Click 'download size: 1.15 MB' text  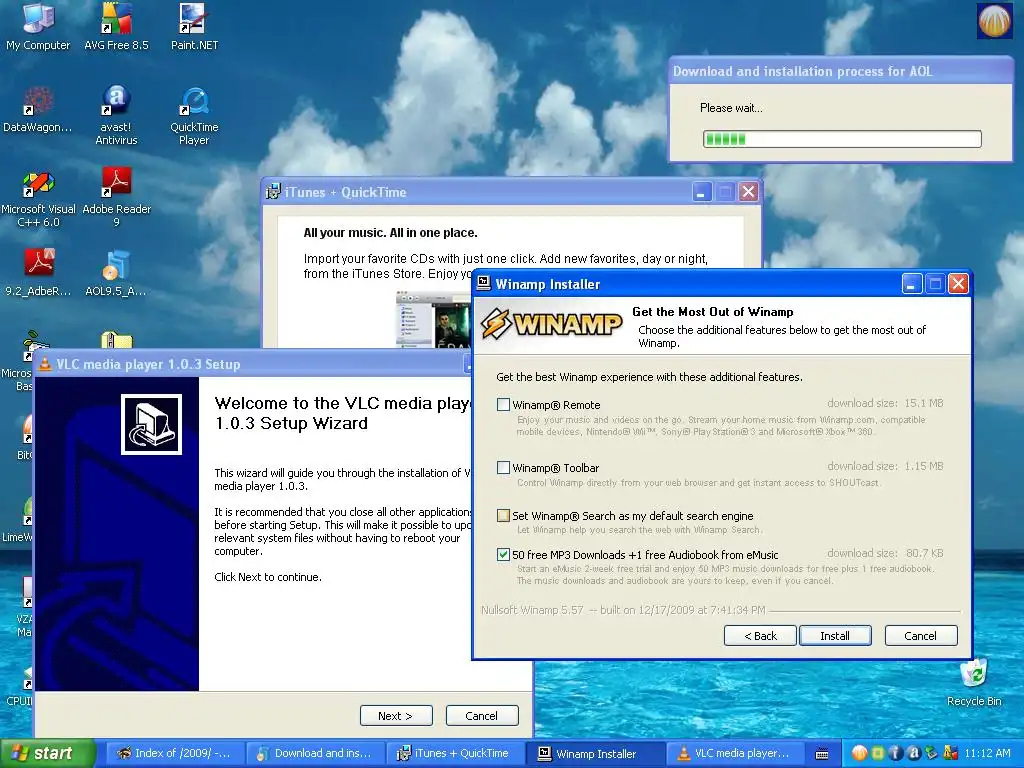[x=885, y=466]
